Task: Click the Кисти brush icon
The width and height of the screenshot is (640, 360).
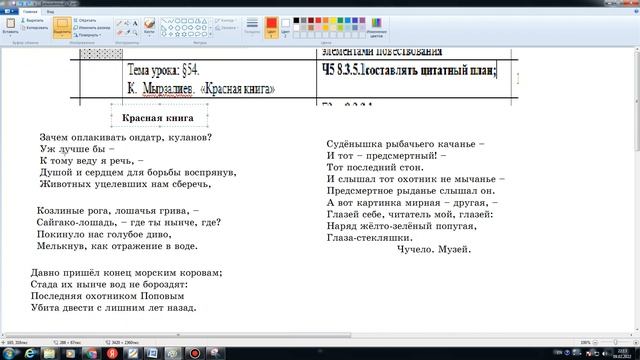Action: [x=149, y=23]
